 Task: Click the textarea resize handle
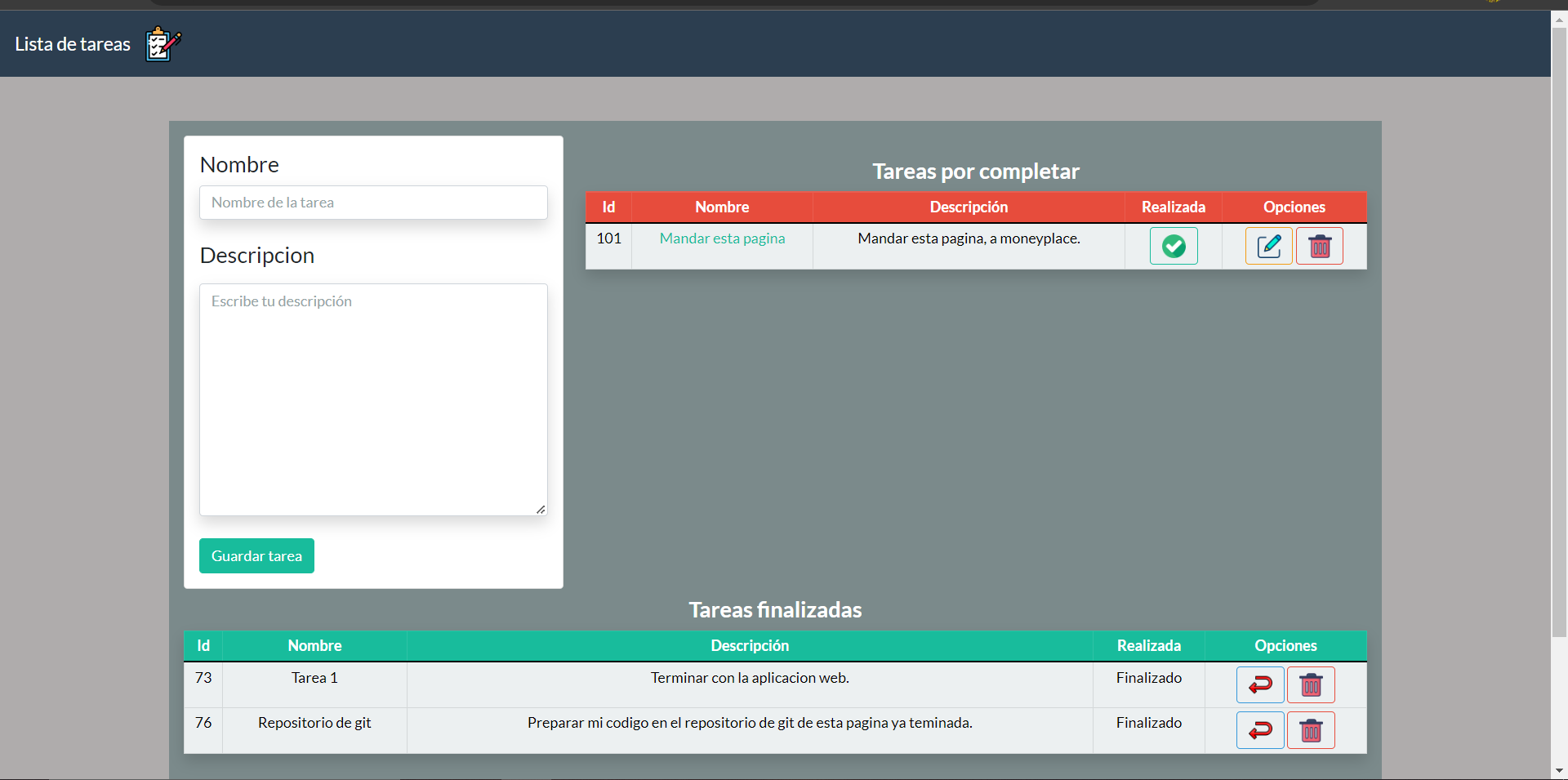click(541, 510)
